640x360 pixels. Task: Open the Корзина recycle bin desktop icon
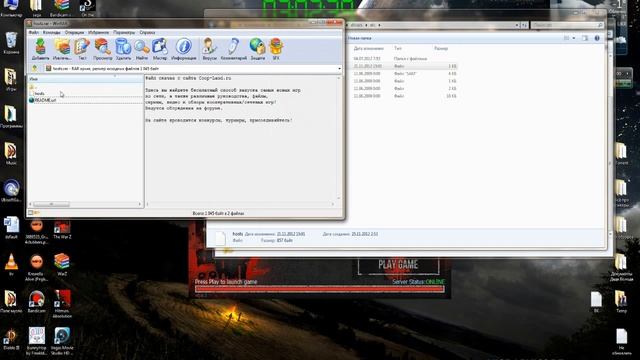11,43
